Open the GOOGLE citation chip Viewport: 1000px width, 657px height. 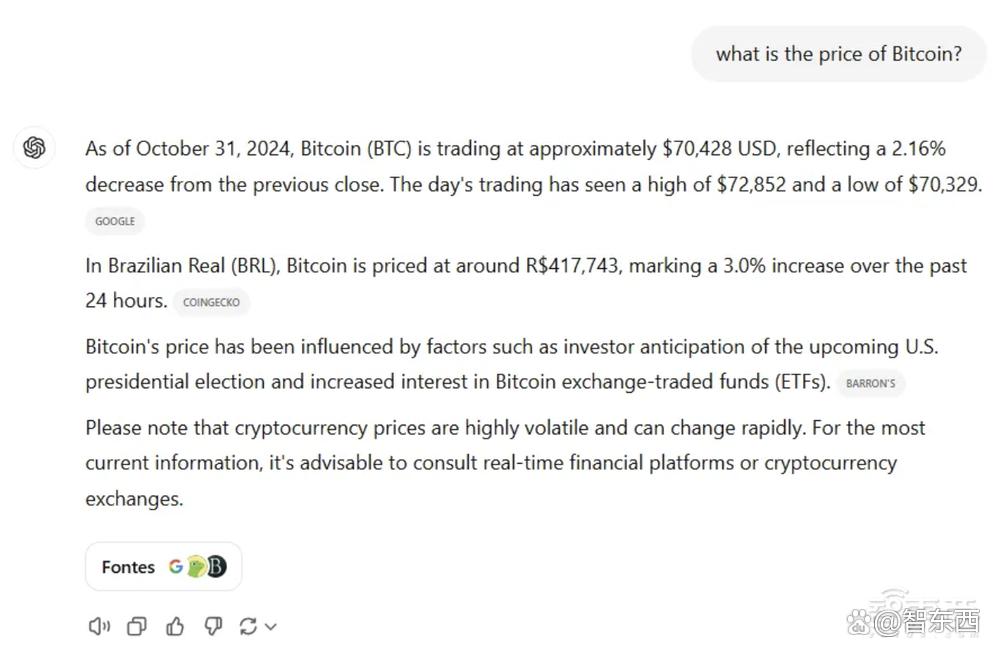(115, 221)
